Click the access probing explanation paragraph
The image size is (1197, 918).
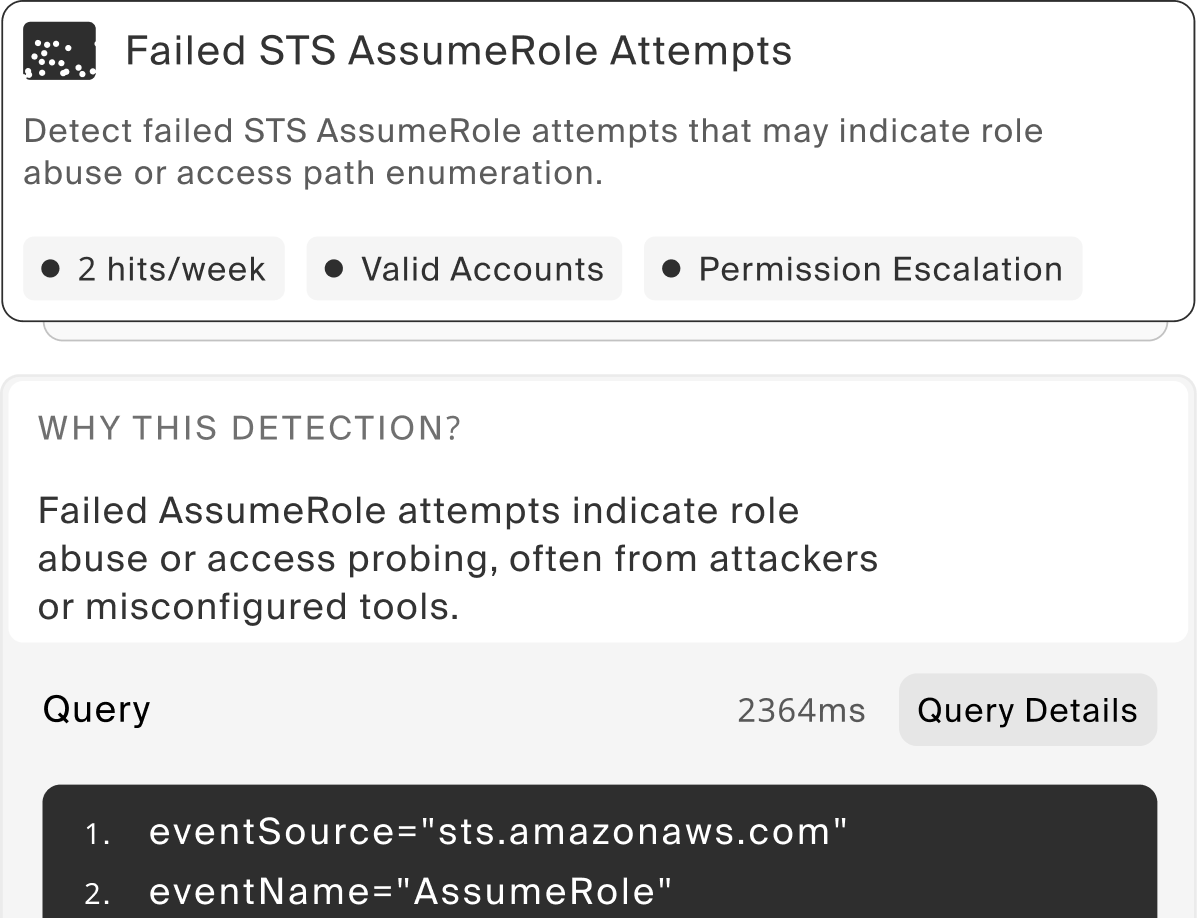tap(457, 558)
